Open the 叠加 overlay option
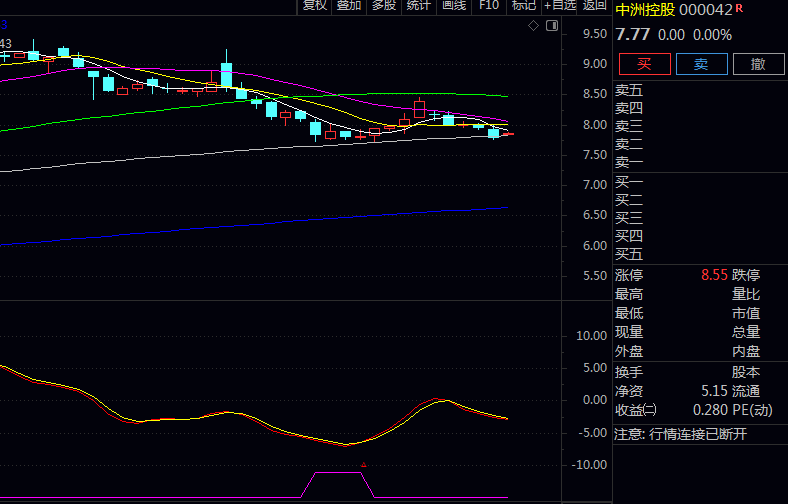This screenshot has height=504, width=788. point(349,6)
